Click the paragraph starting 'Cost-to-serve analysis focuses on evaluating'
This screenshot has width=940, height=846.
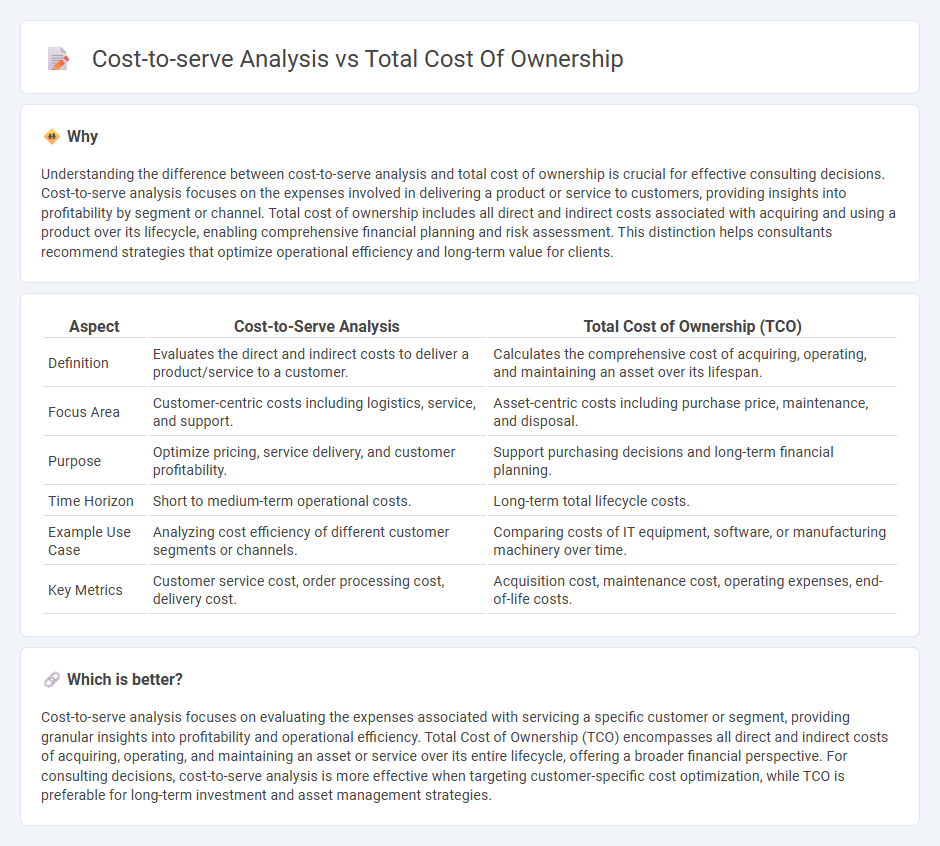pyautogui.click(x=465, y=756)
